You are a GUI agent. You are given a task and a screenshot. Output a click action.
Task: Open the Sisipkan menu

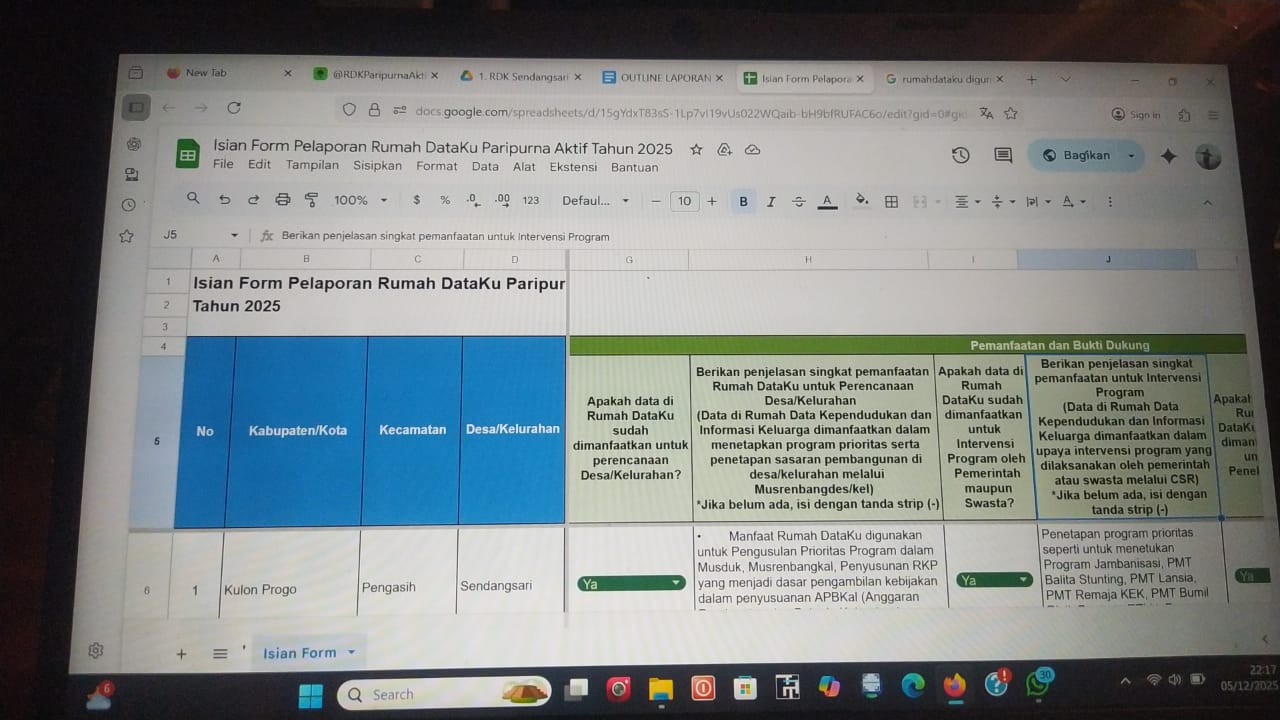click(x=377, y=167)
